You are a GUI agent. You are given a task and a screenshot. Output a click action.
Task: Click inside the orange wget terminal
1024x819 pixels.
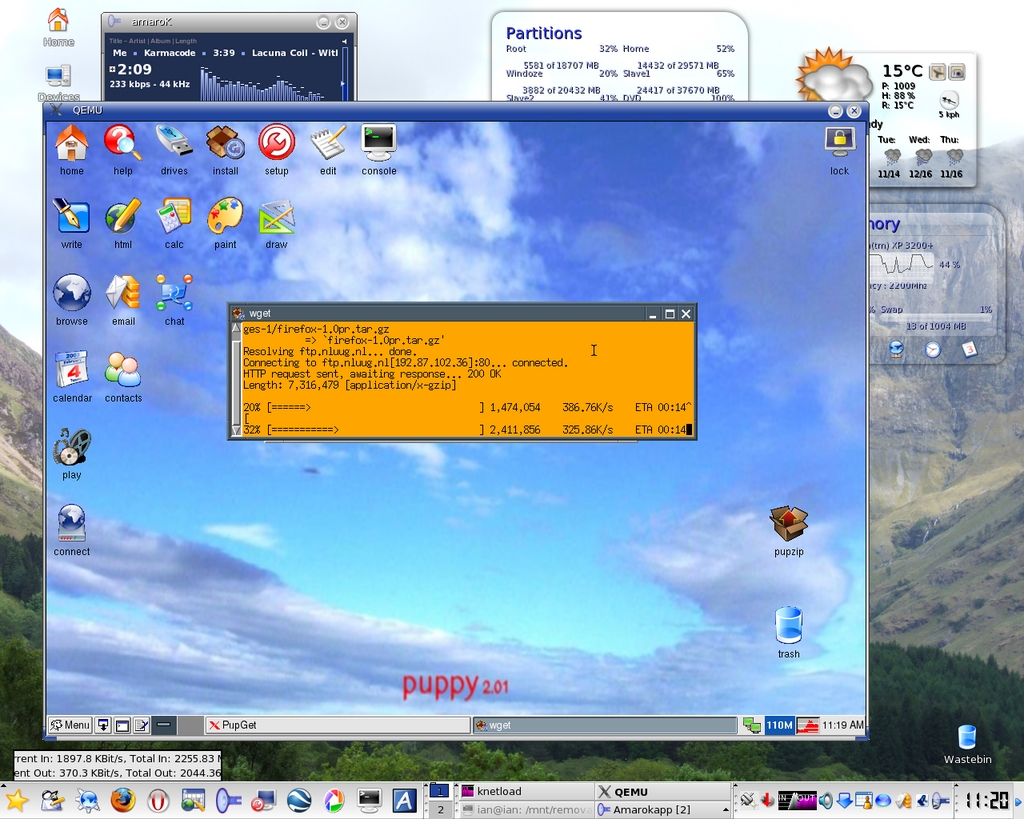tap(468, 379)
